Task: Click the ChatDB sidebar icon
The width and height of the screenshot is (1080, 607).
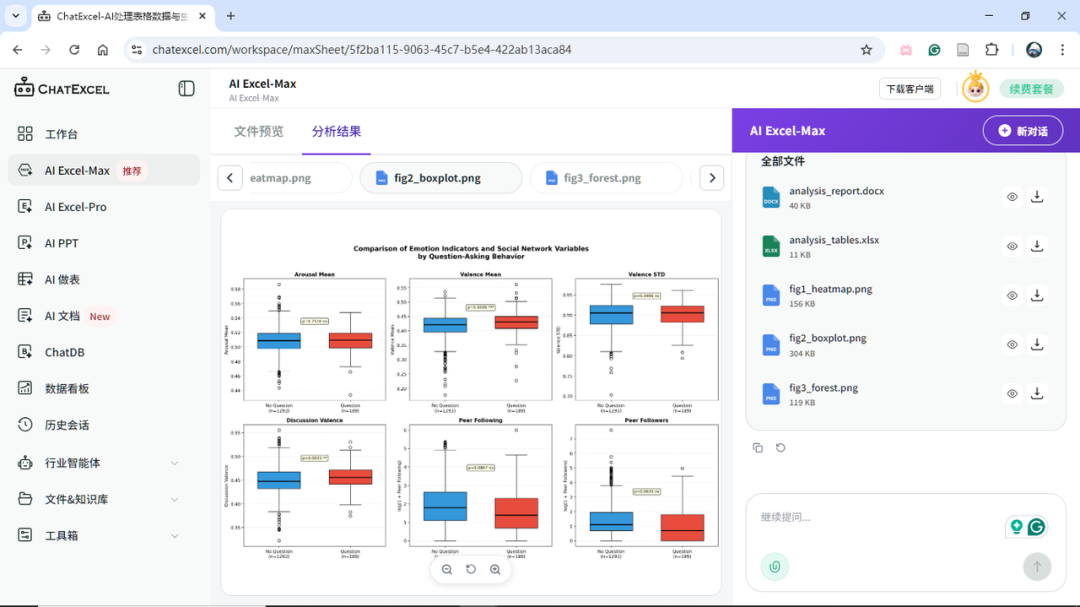Action: [x=25, y=352]
